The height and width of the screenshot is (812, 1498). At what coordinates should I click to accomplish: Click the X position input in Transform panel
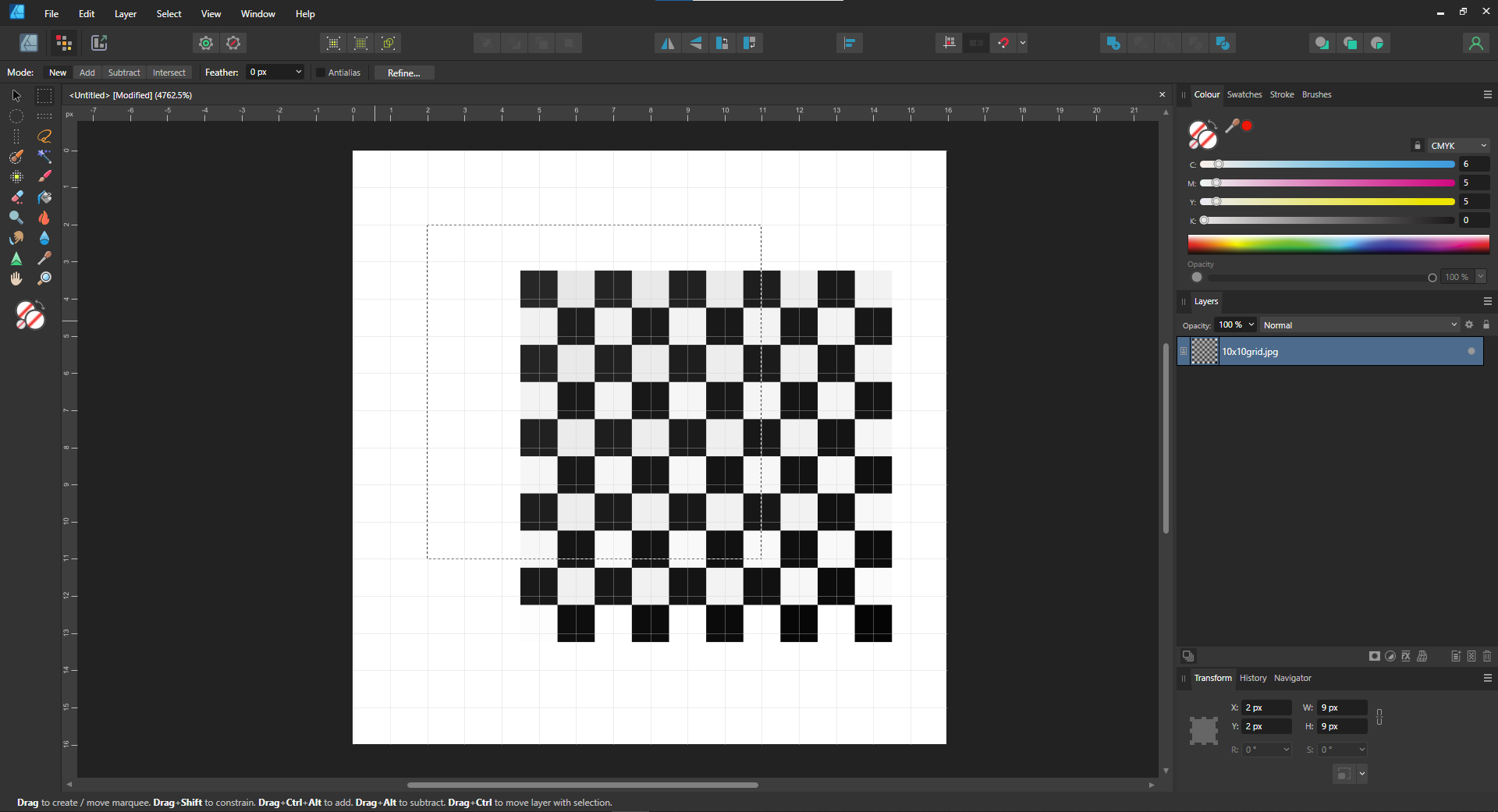click(1265, 707)
